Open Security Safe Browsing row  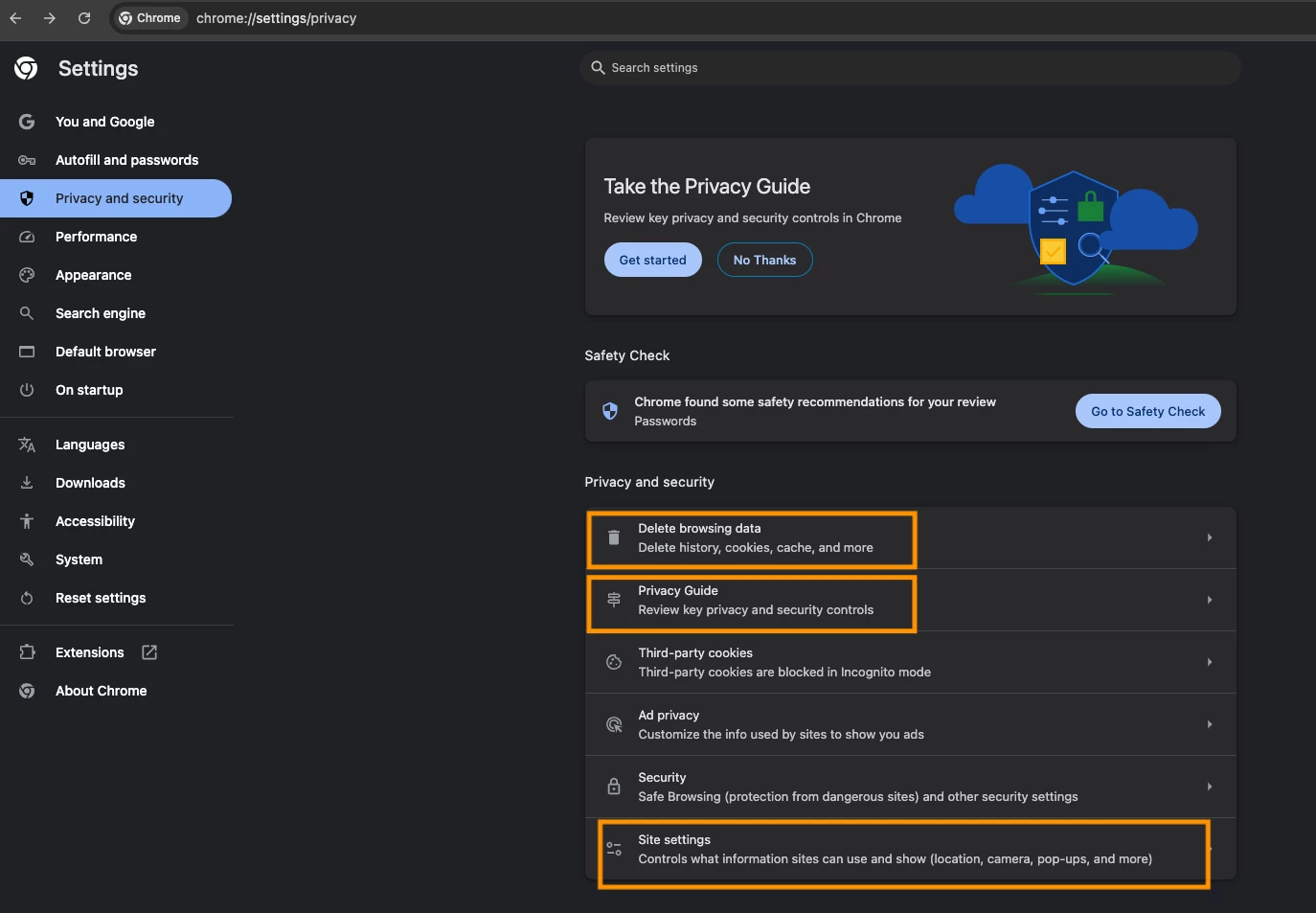pos(910,787)
